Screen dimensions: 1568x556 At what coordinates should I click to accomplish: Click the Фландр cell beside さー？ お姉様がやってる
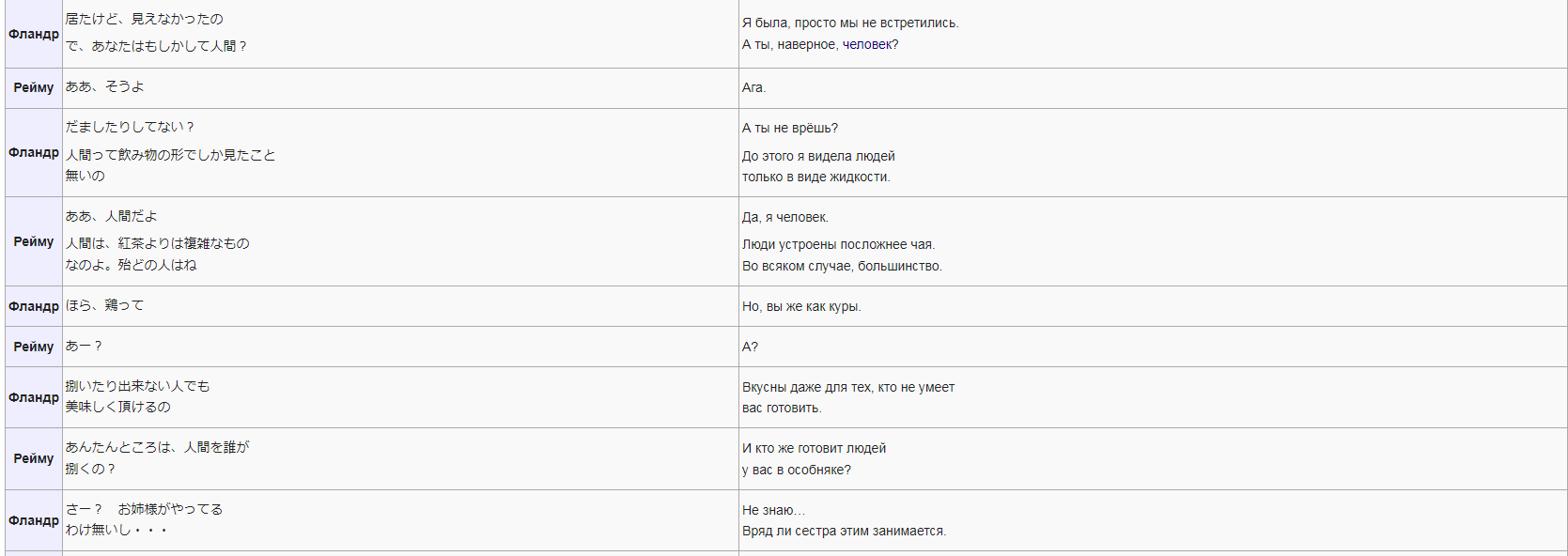pos(34,520)
